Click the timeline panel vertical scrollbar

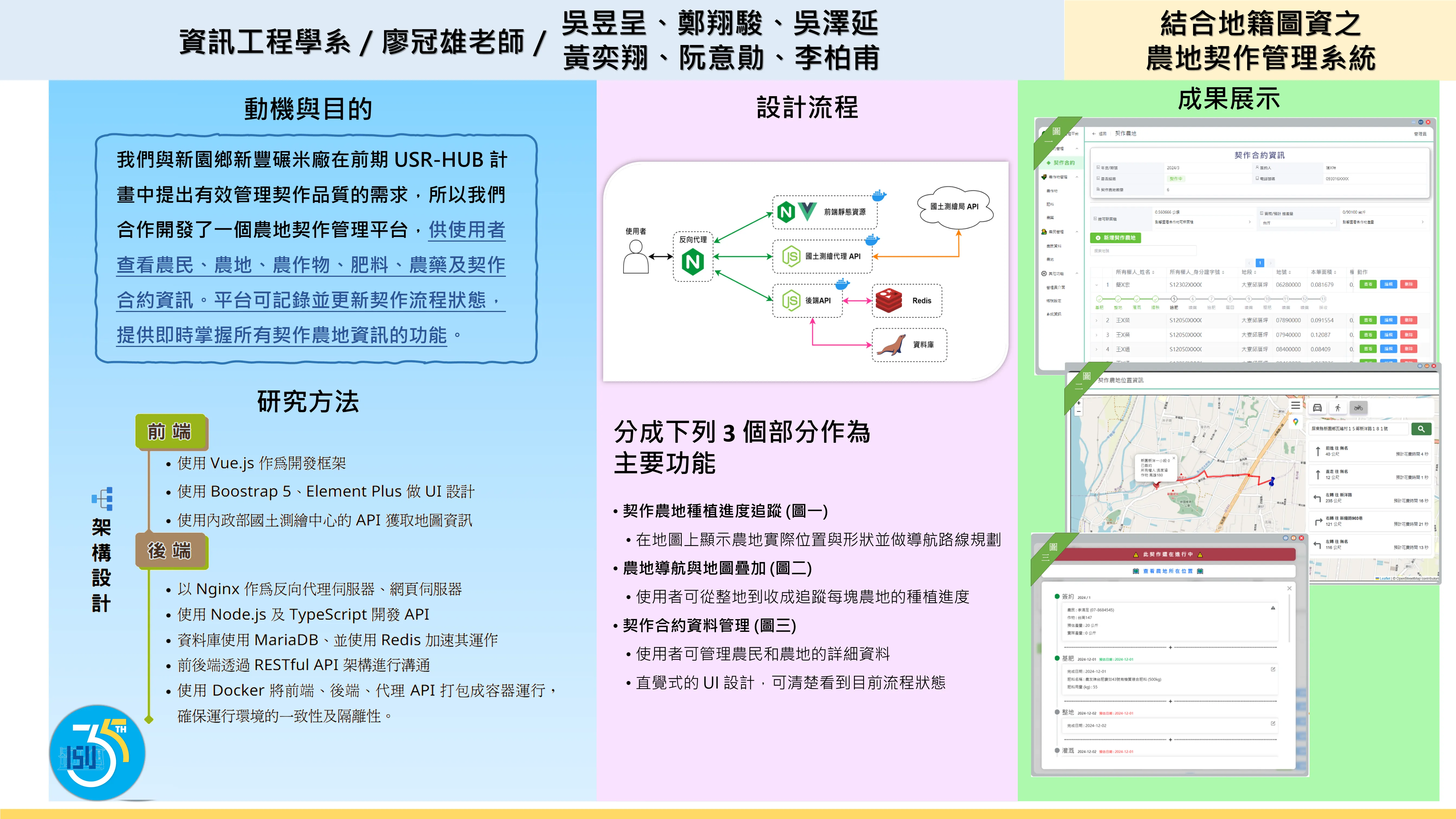point(1289,619)
